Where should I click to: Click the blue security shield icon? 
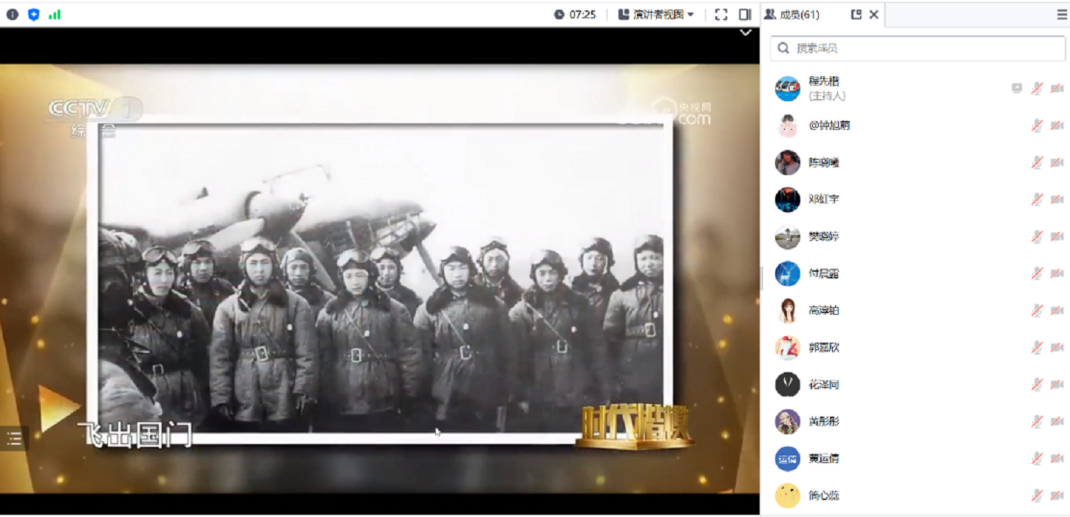(x=34, y=14)
